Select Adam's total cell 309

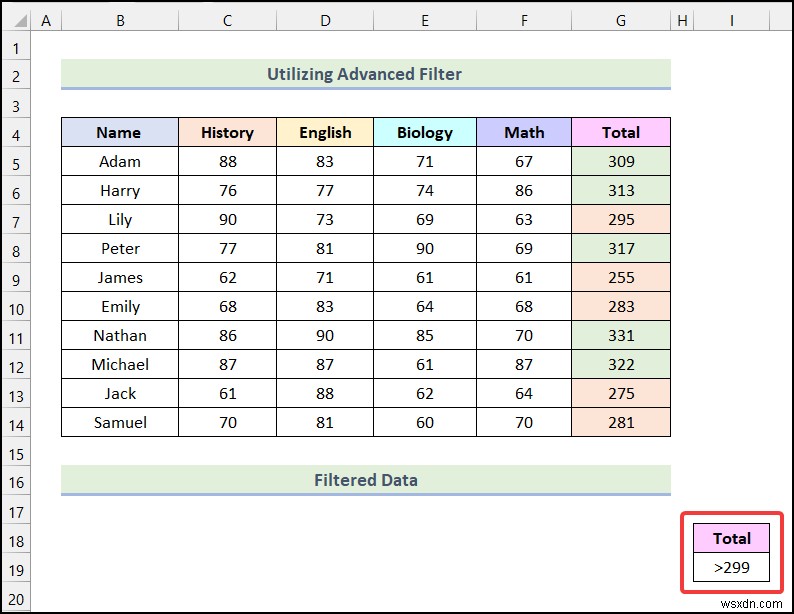(621, 161)
